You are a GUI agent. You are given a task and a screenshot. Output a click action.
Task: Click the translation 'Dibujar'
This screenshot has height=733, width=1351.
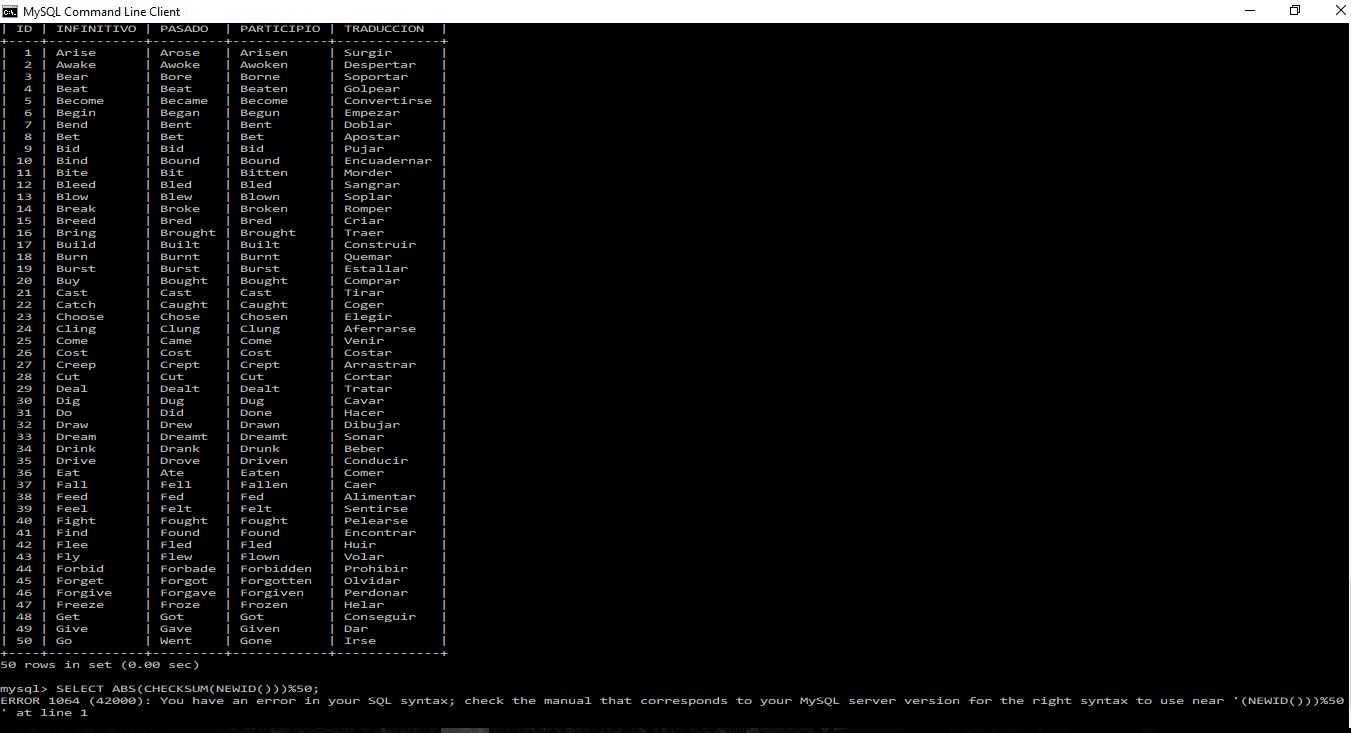tap(372, 425)
